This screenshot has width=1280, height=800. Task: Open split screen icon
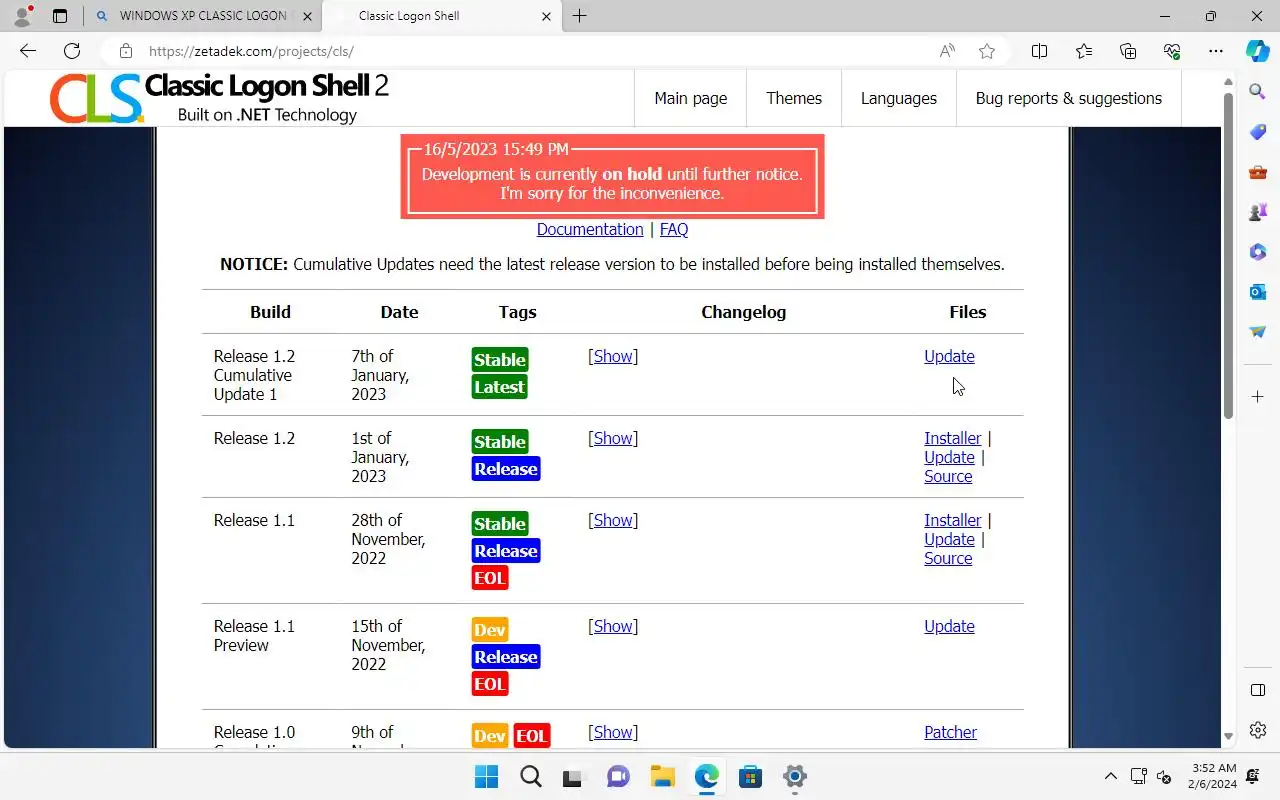coord(1040,51)
